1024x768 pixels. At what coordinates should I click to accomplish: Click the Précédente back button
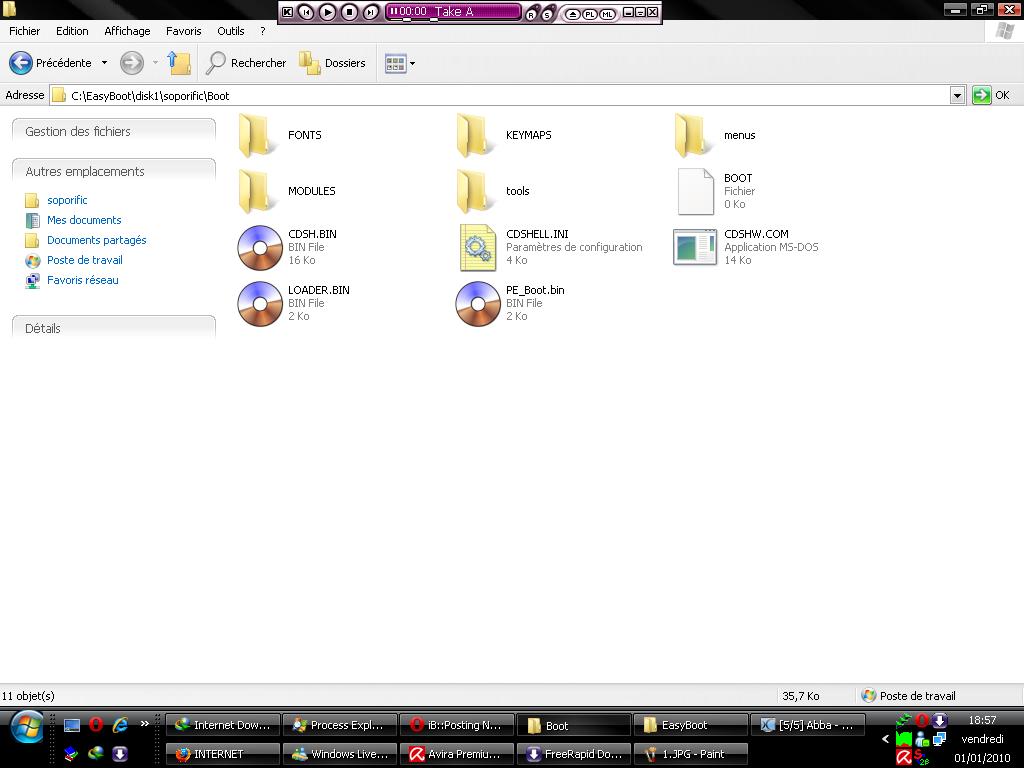pyautogui.click(x=50, y=63)
